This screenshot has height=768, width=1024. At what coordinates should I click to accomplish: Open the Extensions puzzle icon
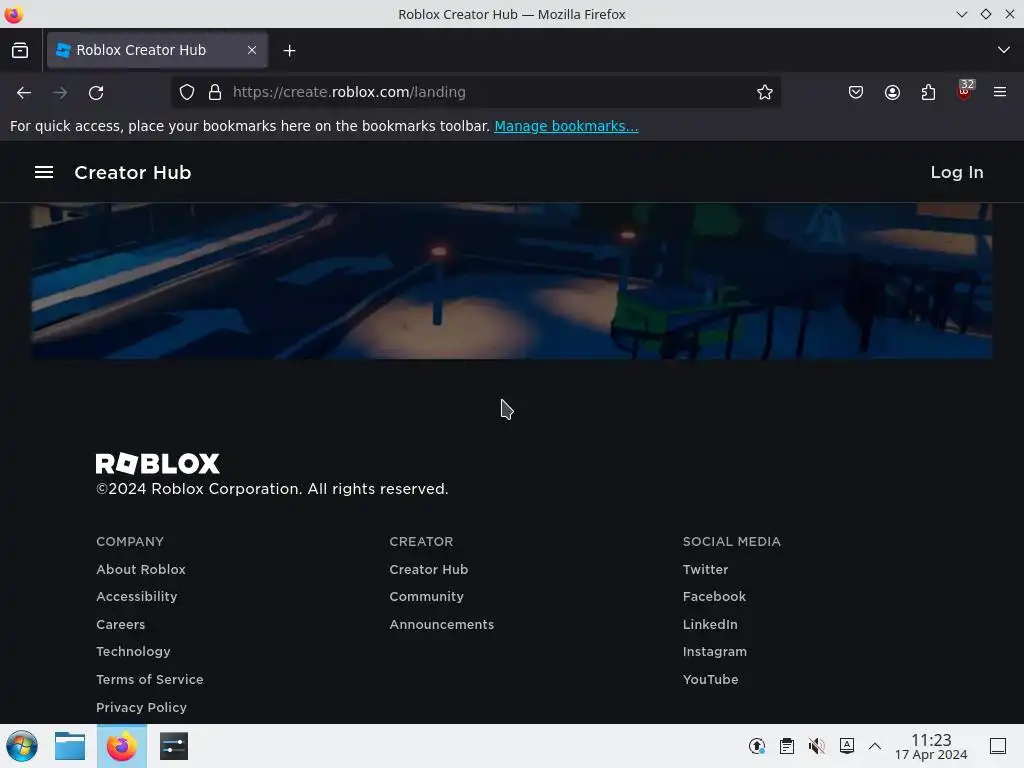(928, 92)
